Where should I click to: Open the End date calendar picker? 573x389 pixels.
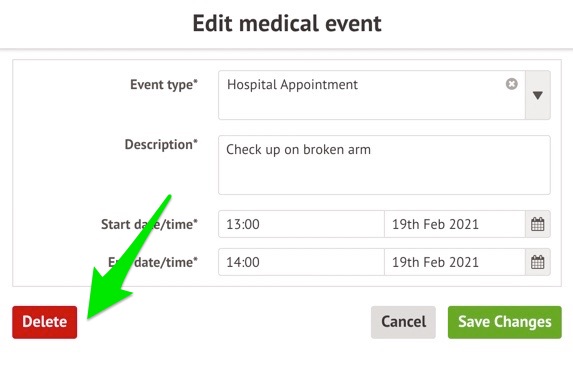click(538, 262)
